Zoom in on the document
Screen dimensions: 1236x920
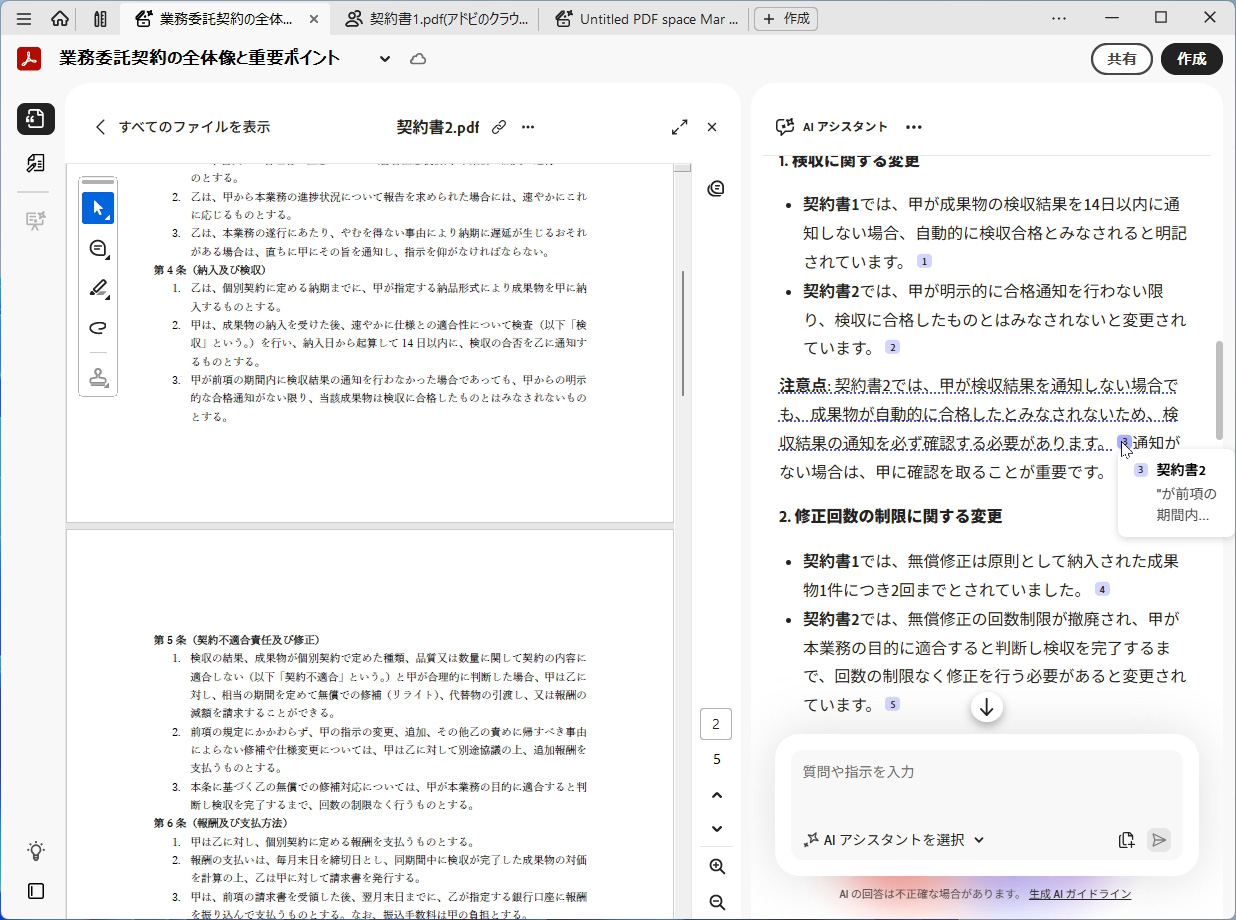point(716,866)
